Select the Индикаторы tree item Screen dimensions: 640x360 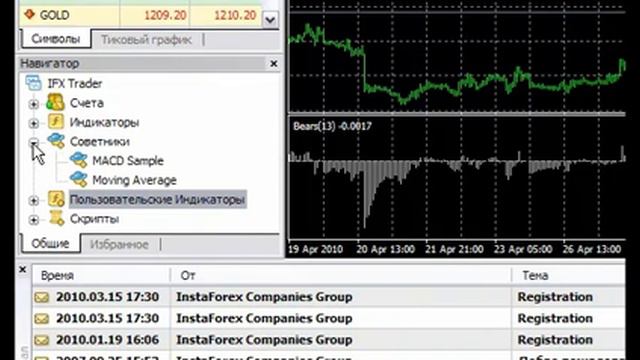point(104,122)
